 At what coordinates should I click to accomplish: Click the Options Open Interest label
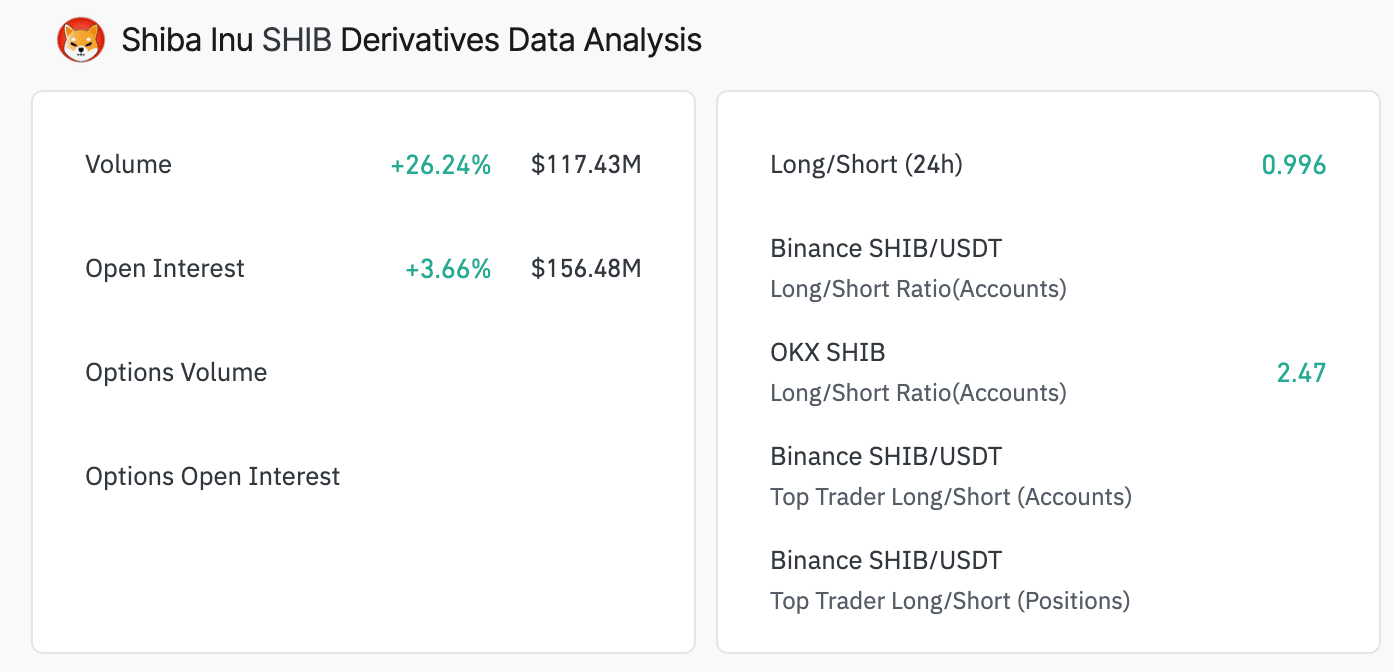pyautogui.click(x=212, y=477)
